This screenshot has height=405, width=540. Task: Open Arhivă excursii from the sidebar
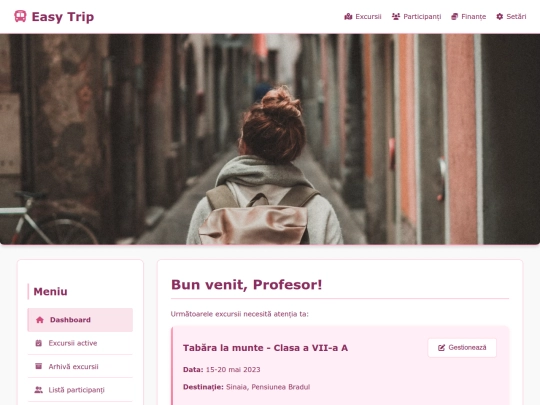(80, 366)
